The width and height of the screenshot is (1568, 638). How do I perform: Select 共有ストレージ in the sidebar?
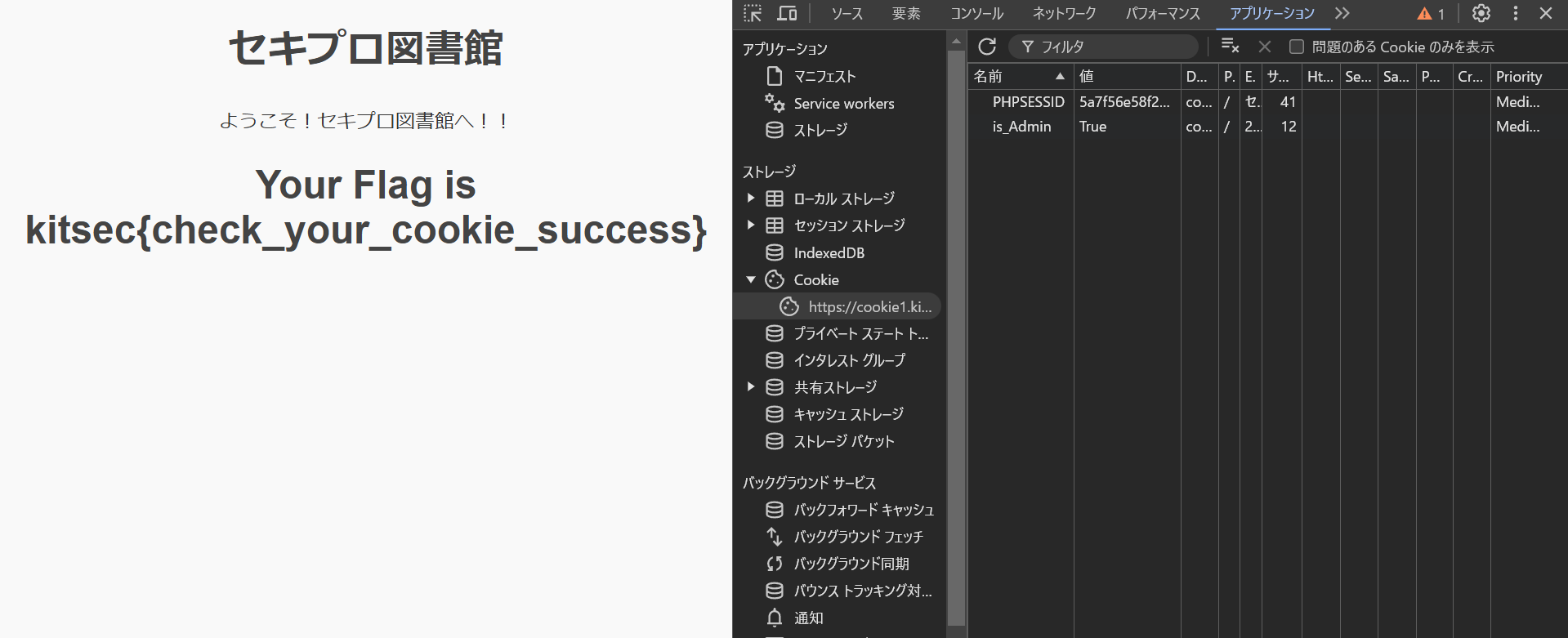pyautogui.click(x=835, y=387)
